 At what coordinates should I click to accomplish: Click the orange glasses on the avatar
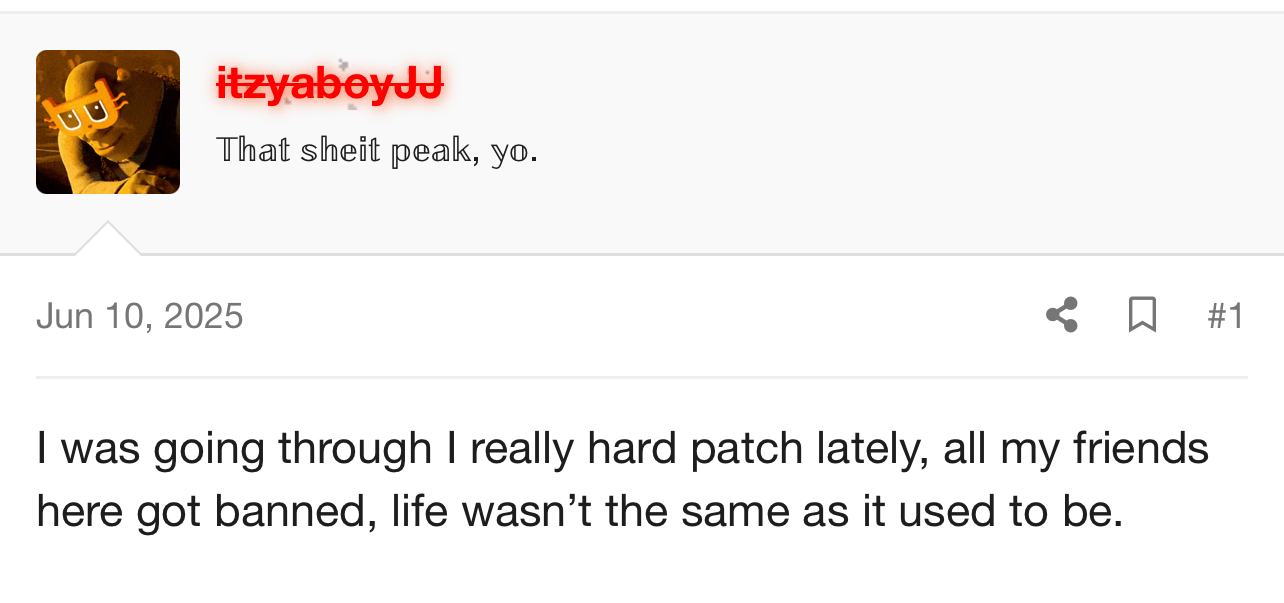[83, 112]
